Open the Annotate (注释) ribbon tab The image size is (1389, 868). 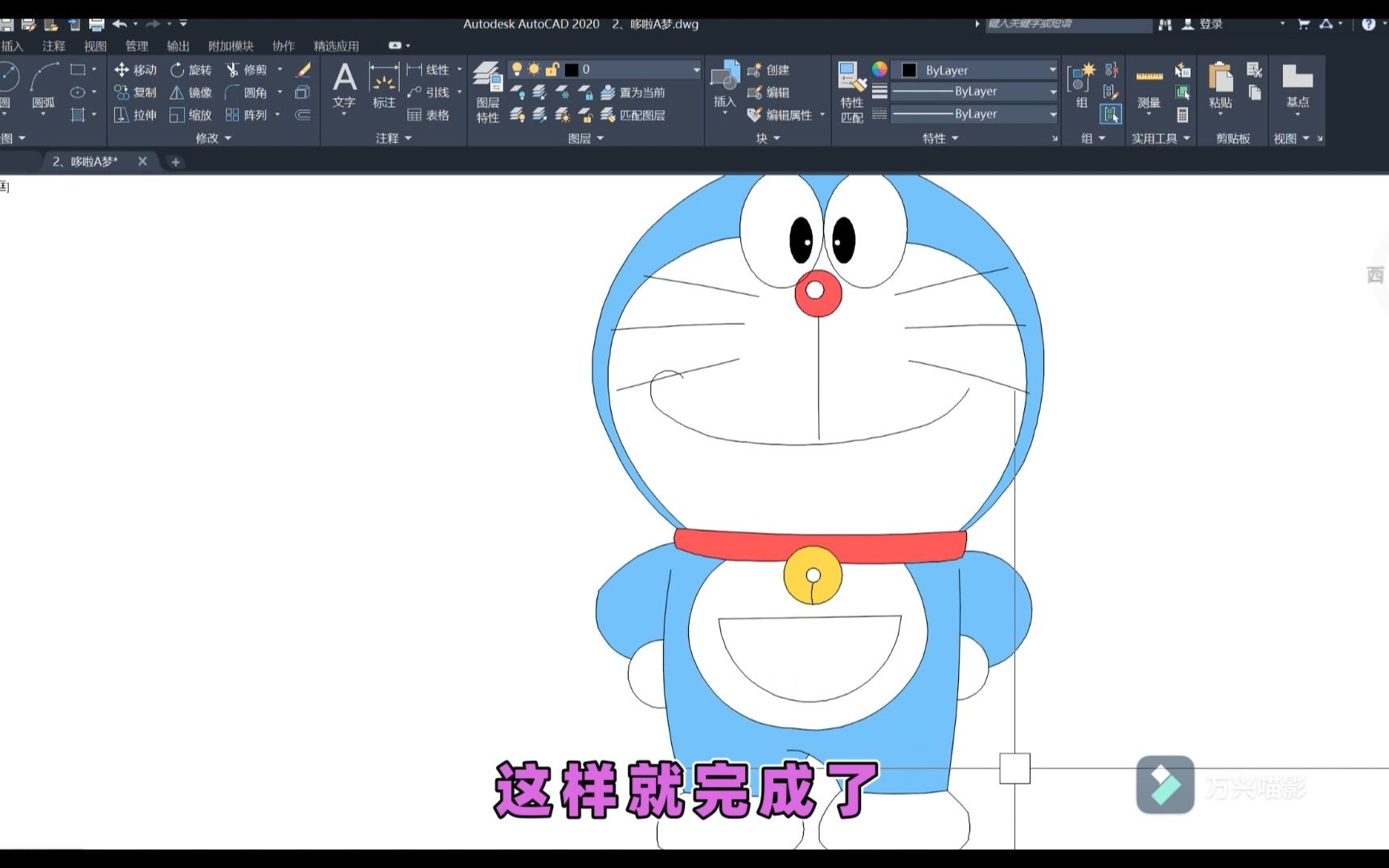[x=54, y=46]
